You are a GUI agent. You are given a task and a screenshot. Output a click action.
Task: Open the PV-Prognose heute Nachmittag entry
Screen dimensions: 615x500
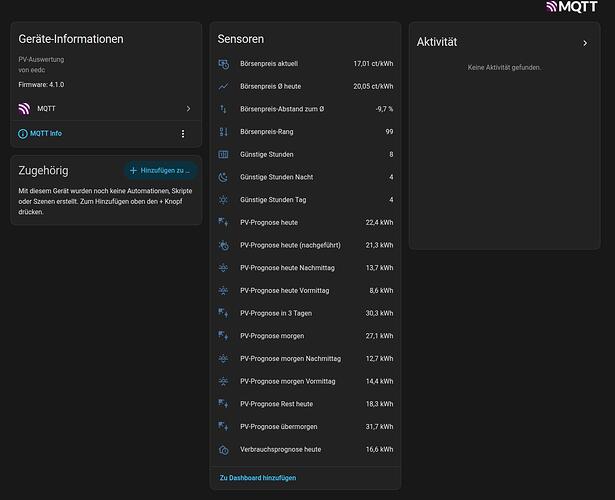pos(305,268)
